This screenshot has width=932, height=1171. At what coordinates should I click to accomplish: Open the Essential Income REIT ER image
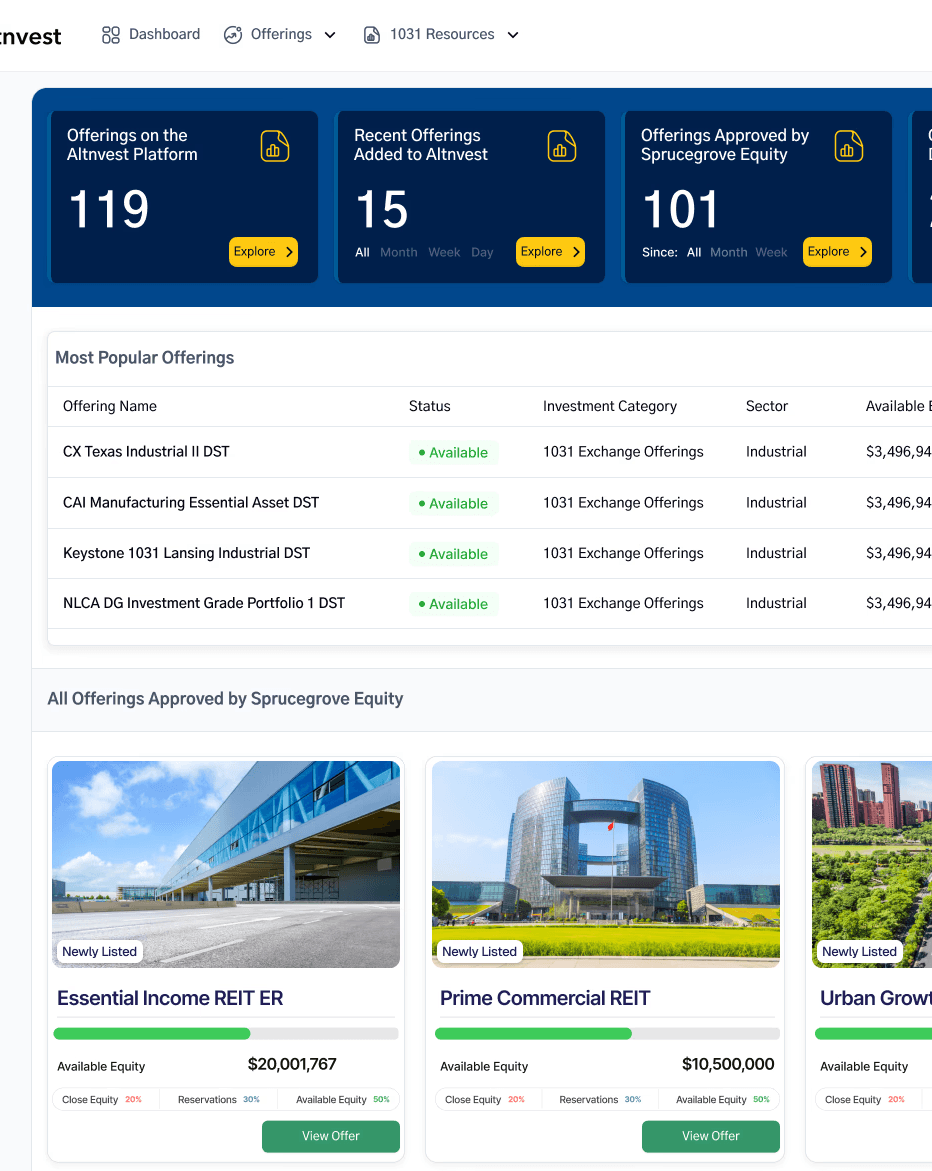tap(226, 864)
